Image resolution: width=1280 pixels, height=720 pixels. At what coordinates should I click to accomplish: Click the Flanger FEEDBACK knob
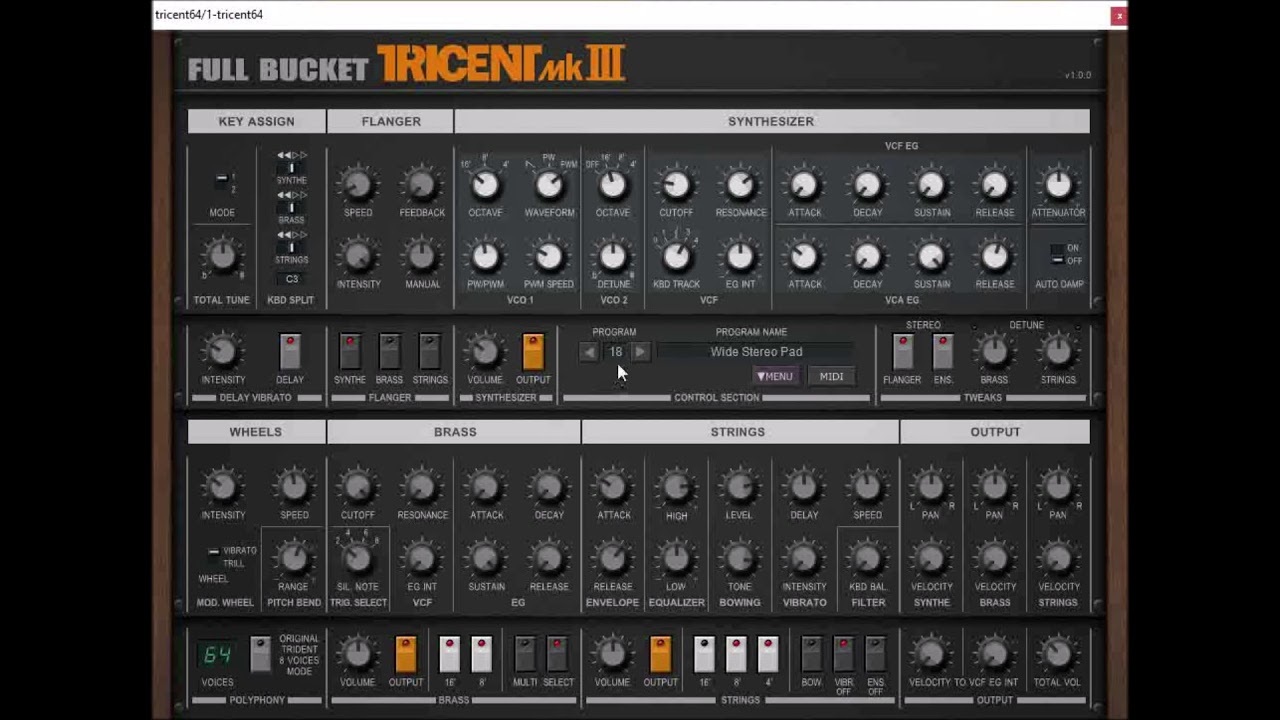tap(421, 185)
